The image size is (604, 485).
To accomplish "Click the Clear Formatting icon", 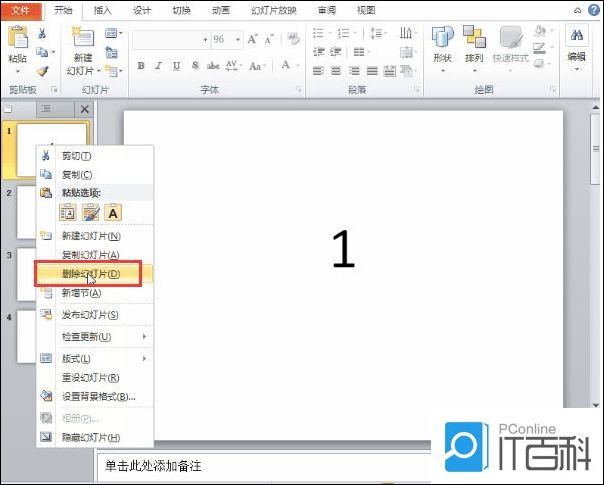I will [x=294, y=39].
